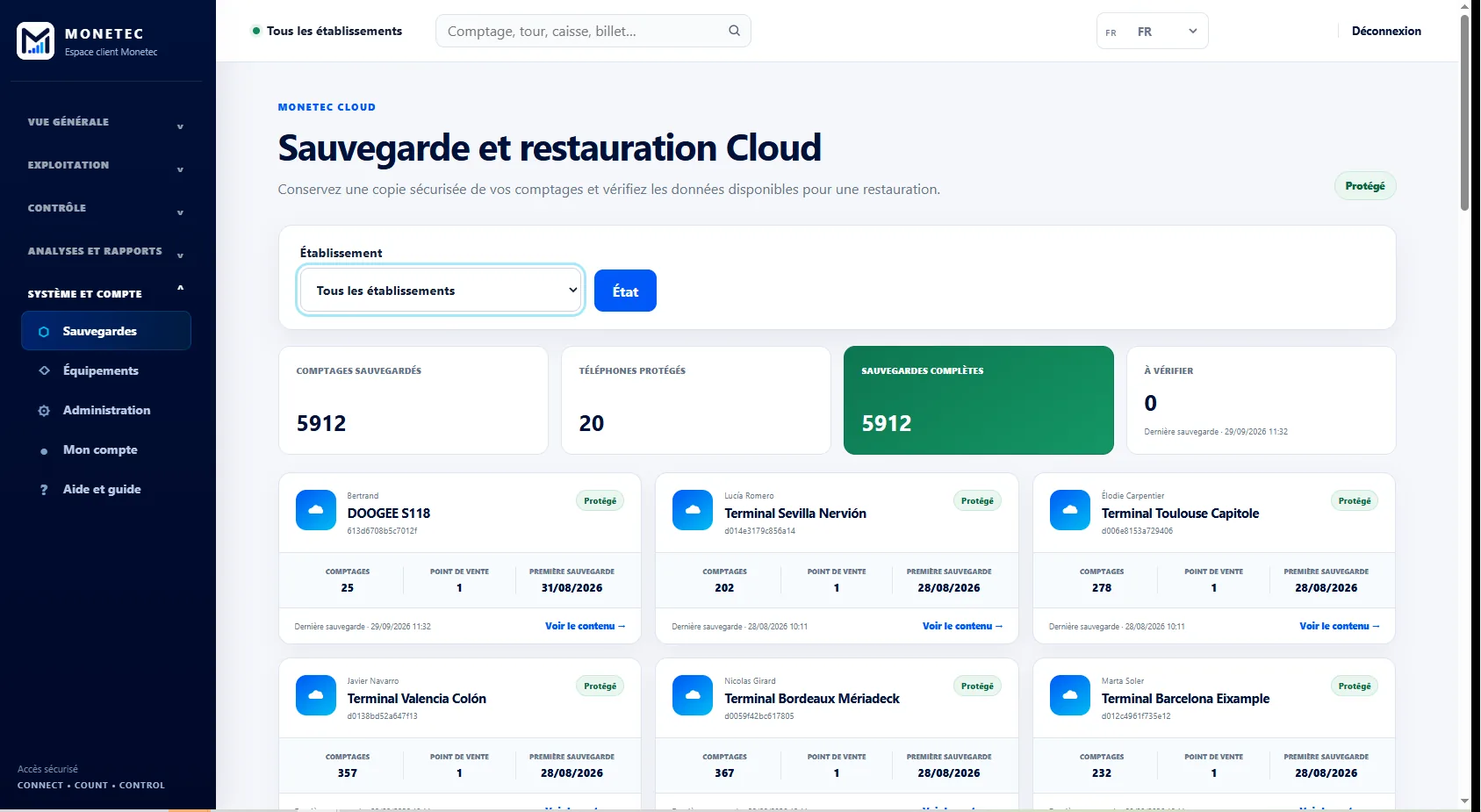
Task: Click owner name Lucía Romero
Action: point(749,496)
